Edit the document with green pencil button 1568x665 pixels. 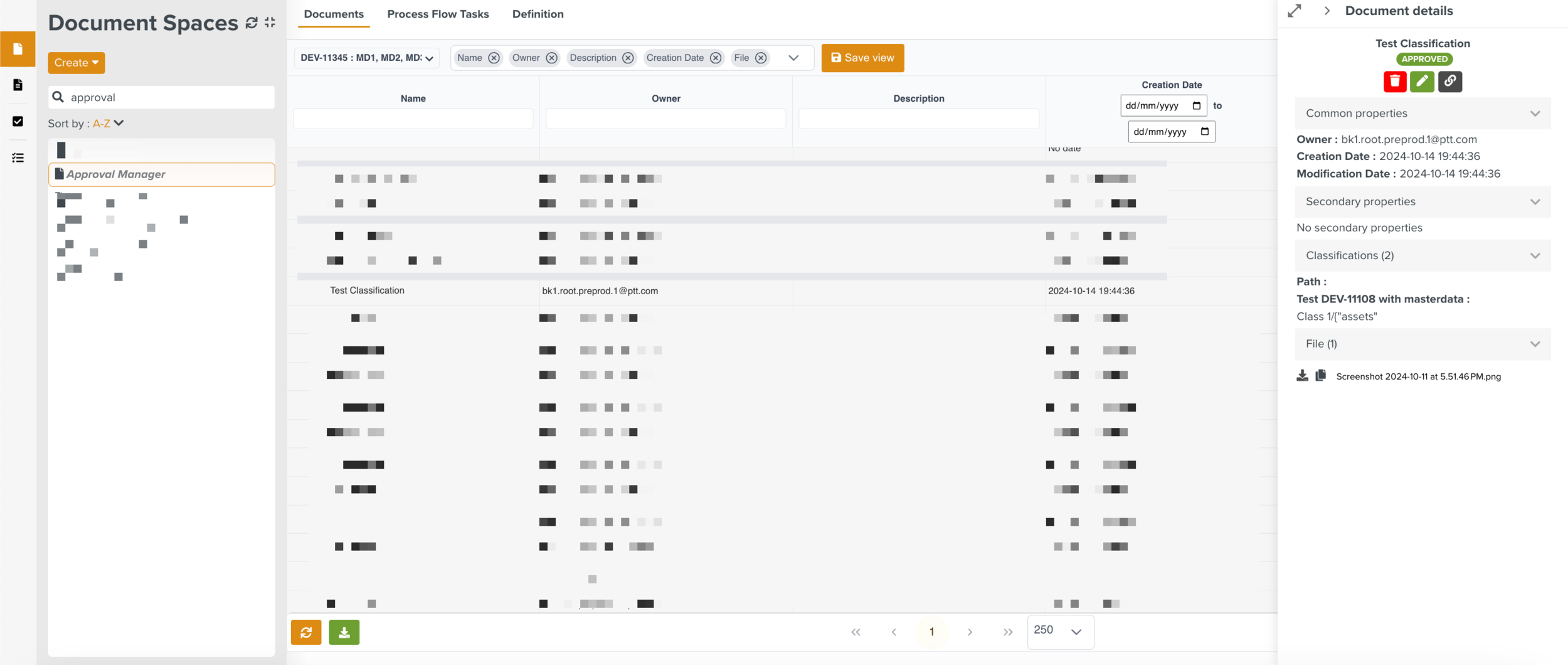tap(1422, 82)
